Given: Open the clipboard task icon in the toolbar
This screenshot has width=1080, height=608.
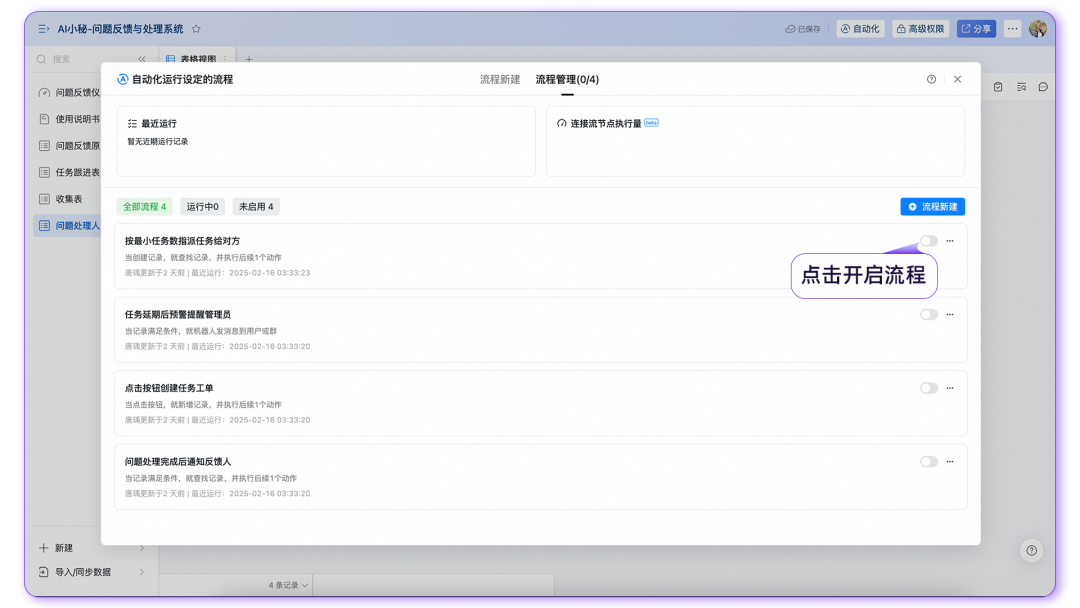Looking at the screenshot, I should [x=998, y=86].
